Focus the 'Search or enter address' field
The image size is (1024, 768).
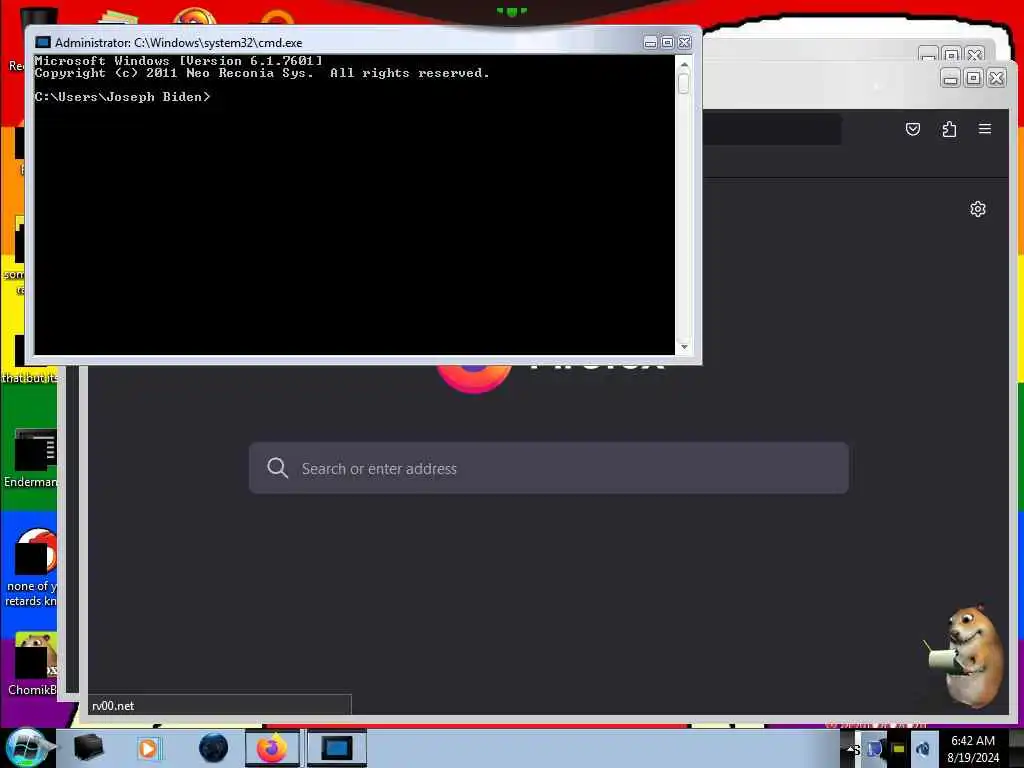coord(549,468)
